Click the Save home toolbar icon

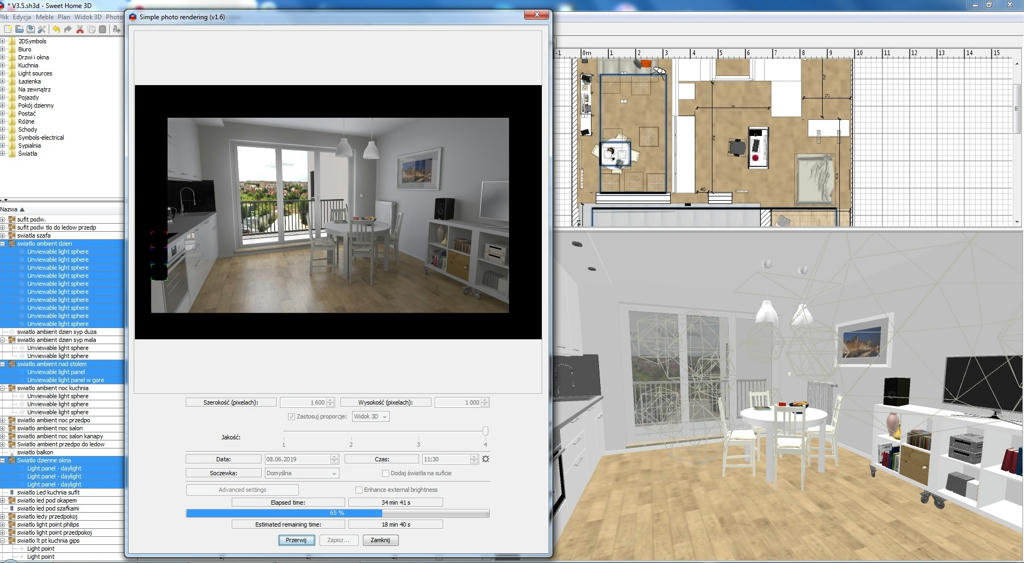point(31,29)
